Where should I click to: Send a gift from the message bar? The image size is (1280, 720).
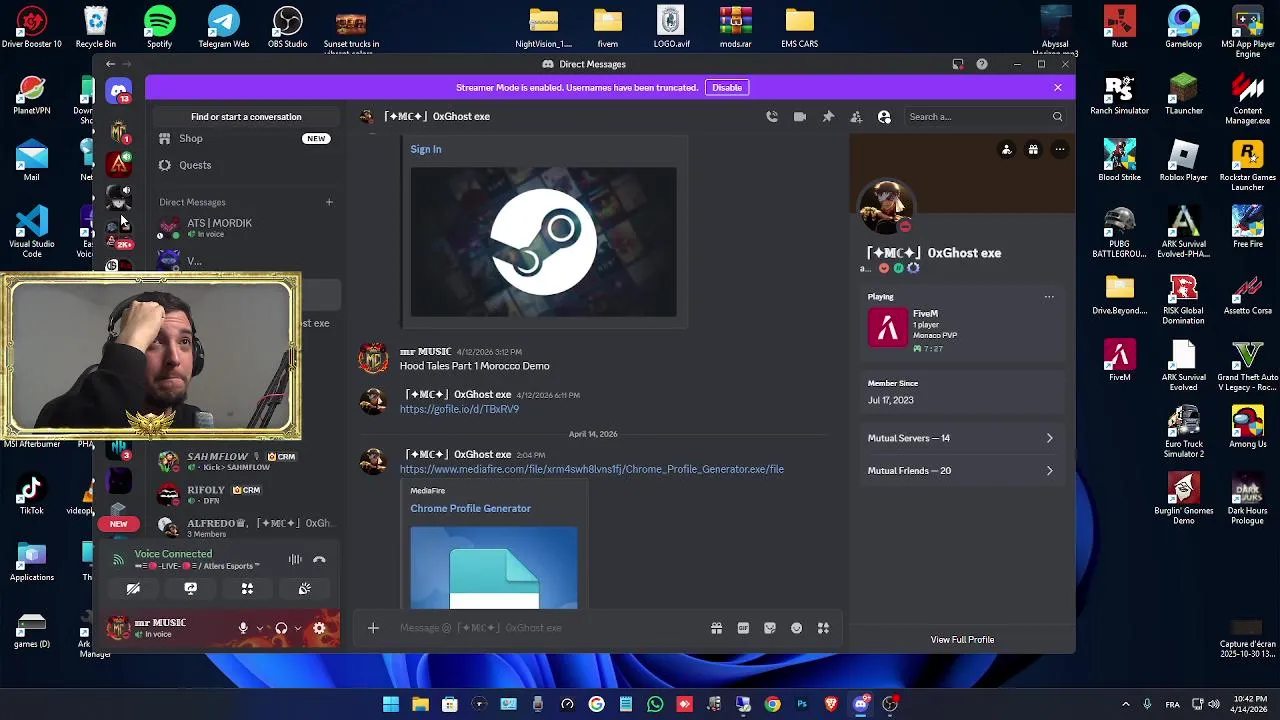coord(716,628)
